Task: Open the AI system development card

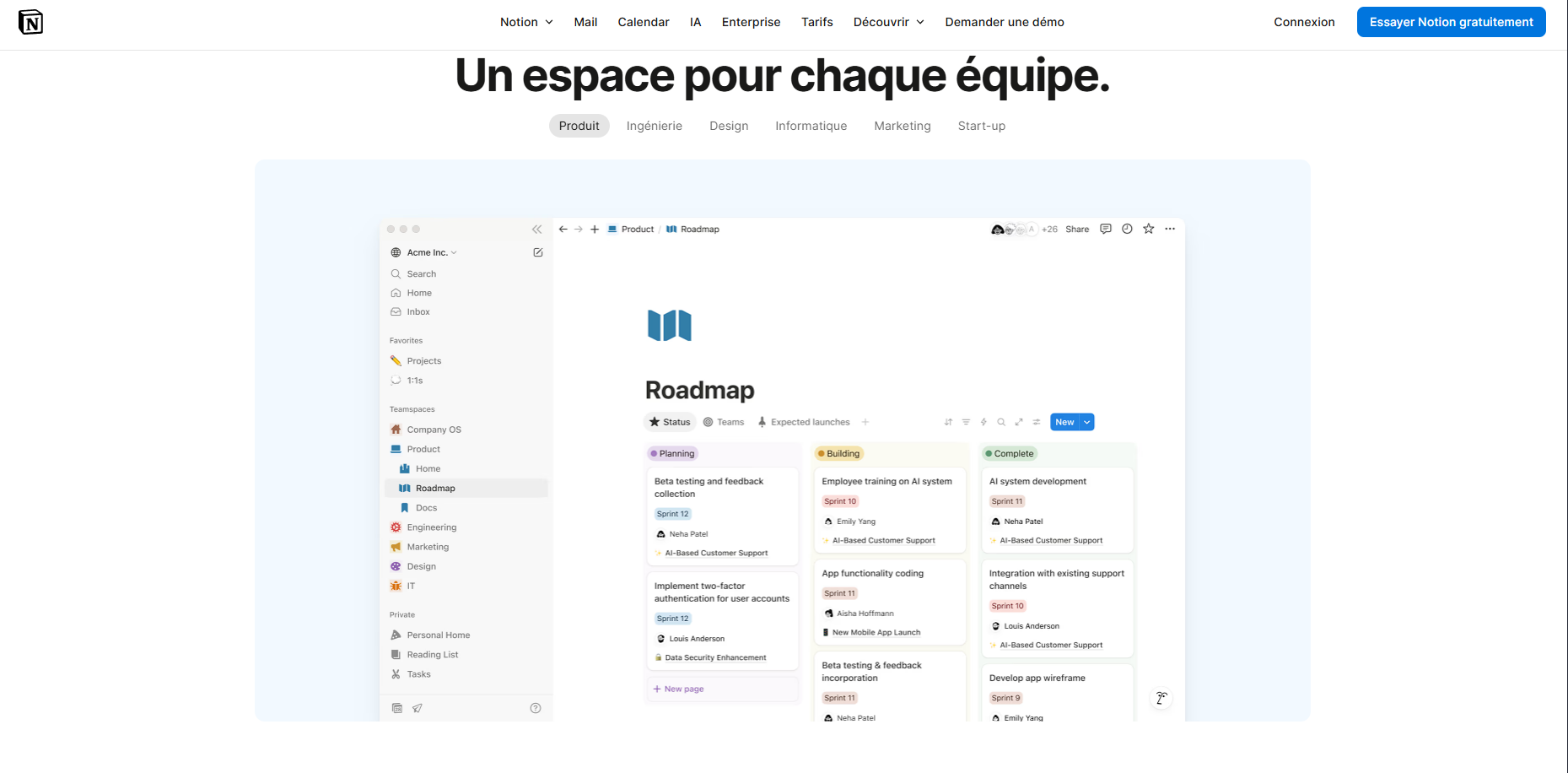Action: [x=1057, y=510]
